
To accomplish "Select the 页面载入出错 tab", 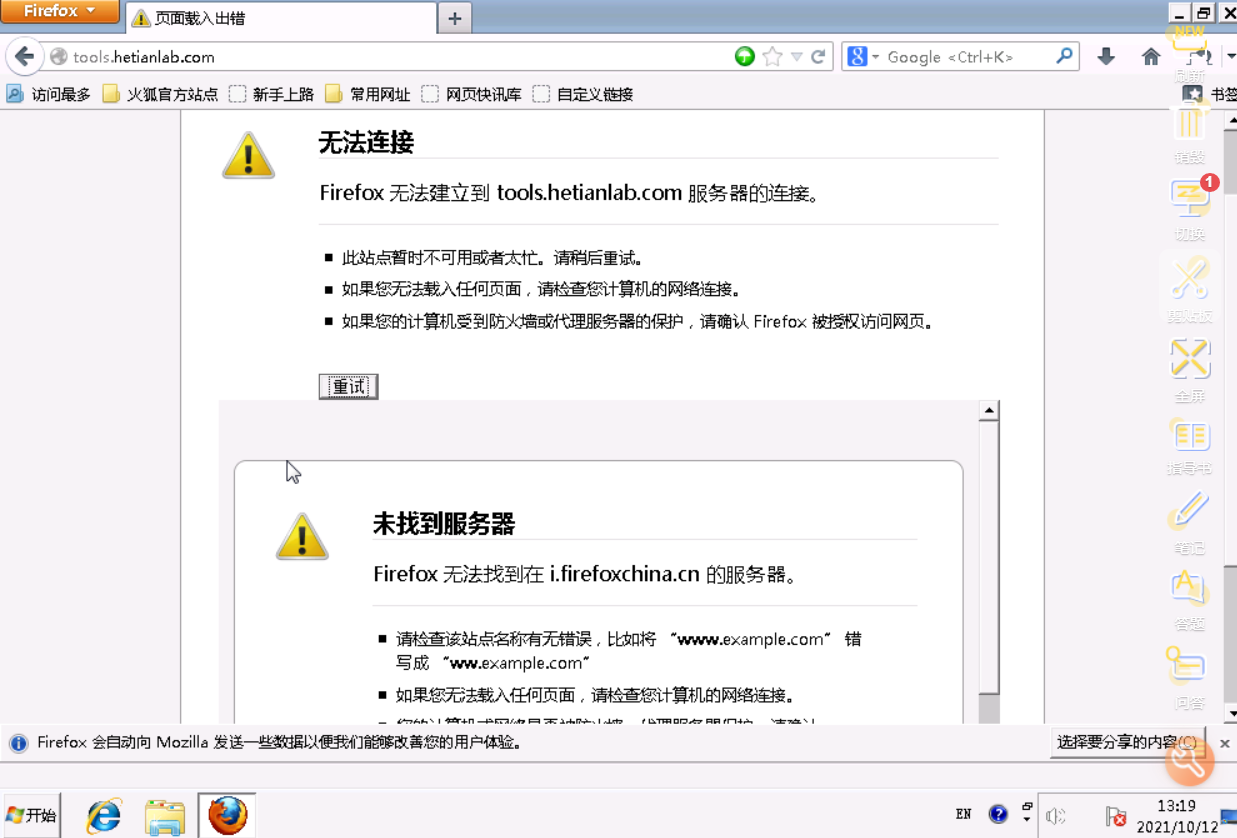I will [281, 18].
